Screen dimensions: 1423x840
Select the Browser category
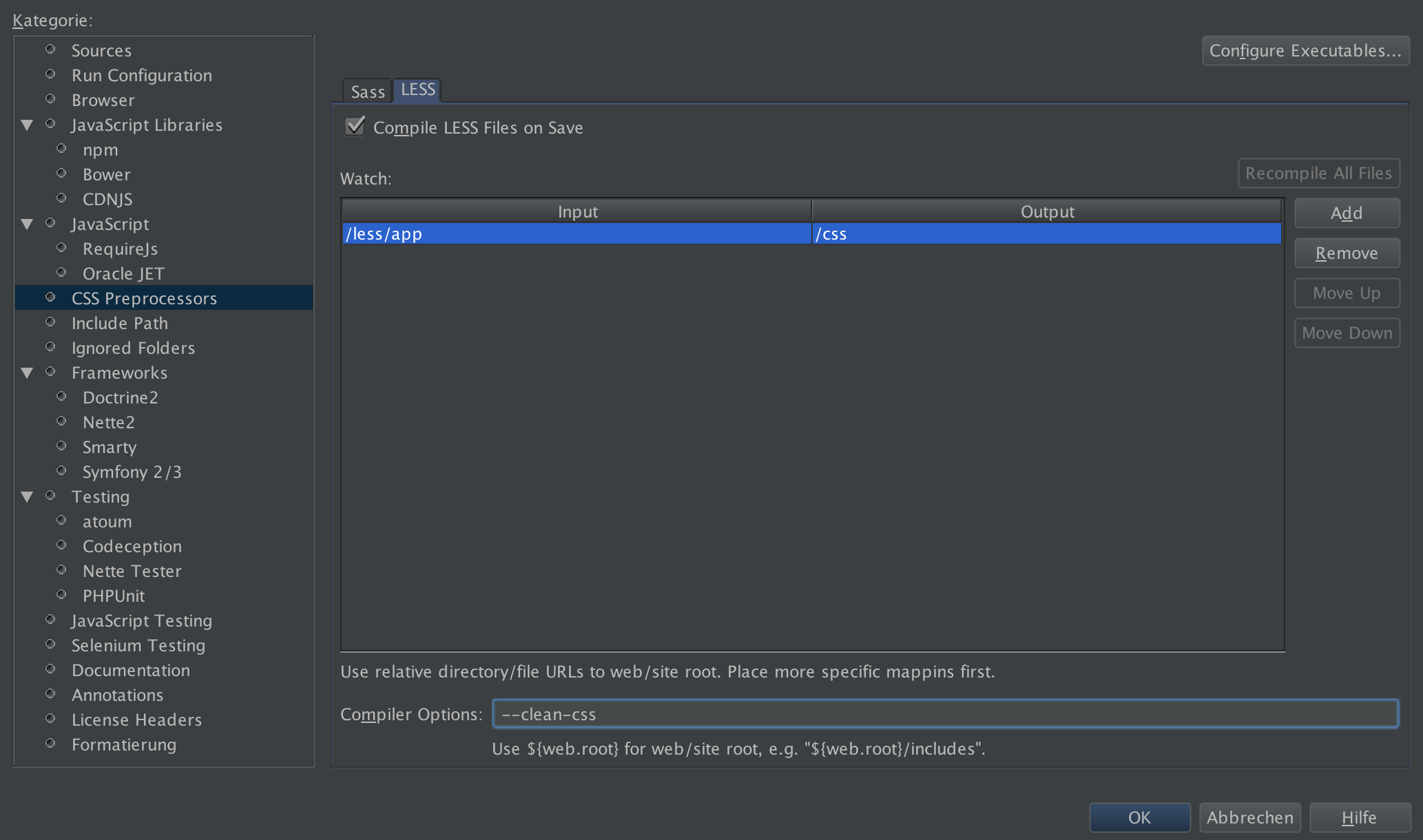(x=103, y=101)
